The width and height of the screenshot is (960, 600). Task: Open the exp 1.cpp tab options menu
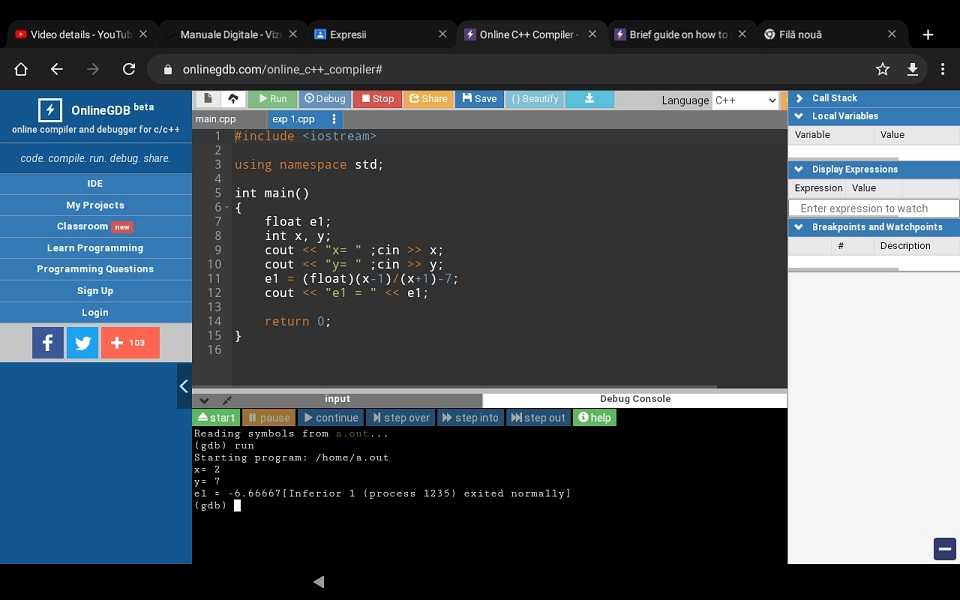[x=334, y=119]
